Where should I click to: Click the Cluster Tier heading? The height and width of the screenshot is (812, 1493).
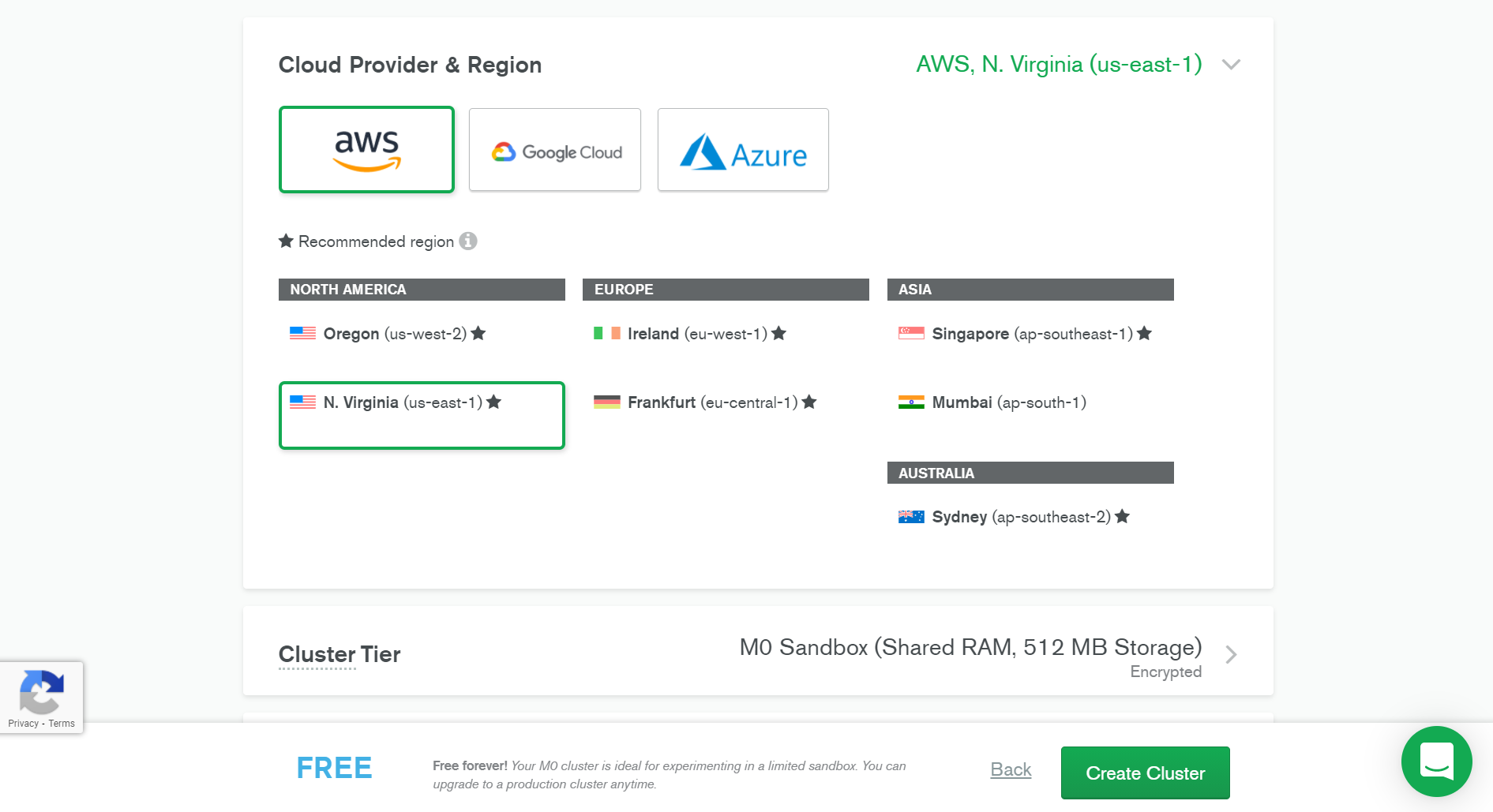click(x=339, y=654)
